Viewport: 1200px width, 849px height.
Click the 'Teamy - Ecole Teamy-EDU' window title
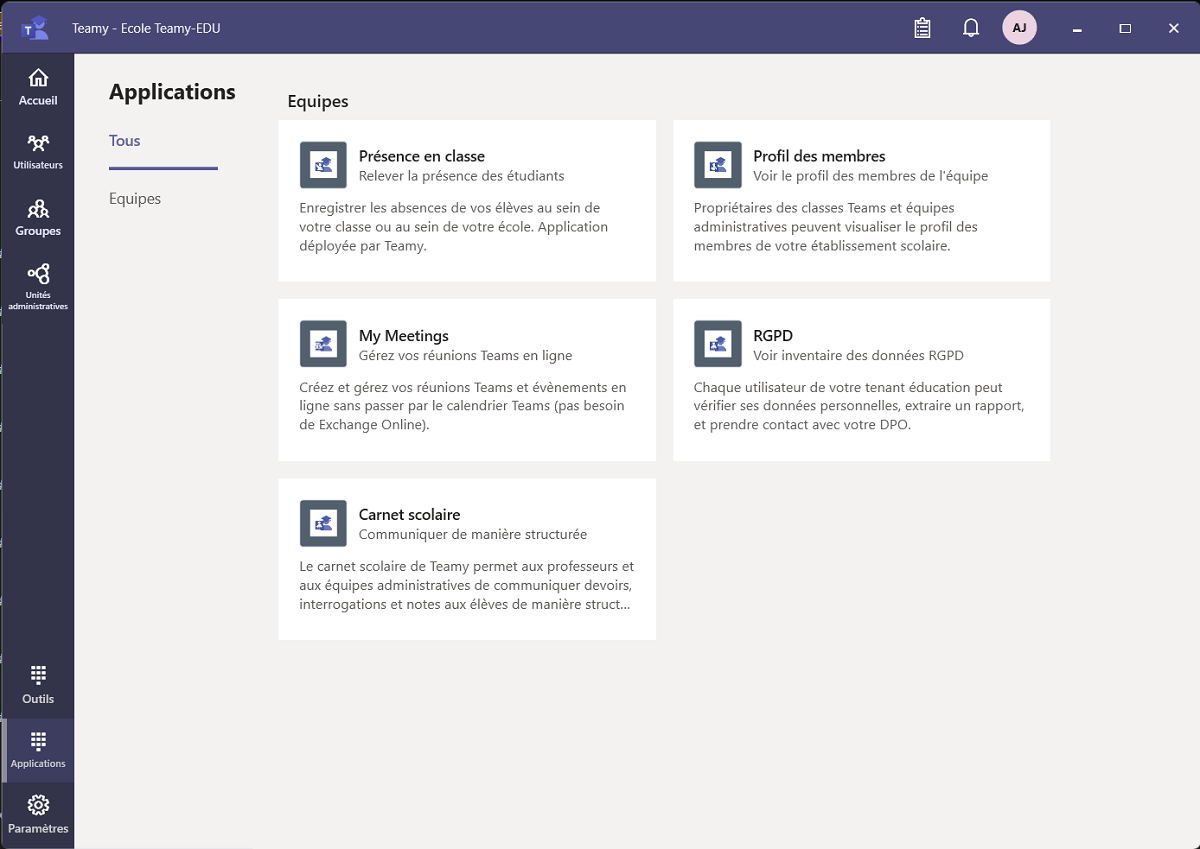(146, 28)
